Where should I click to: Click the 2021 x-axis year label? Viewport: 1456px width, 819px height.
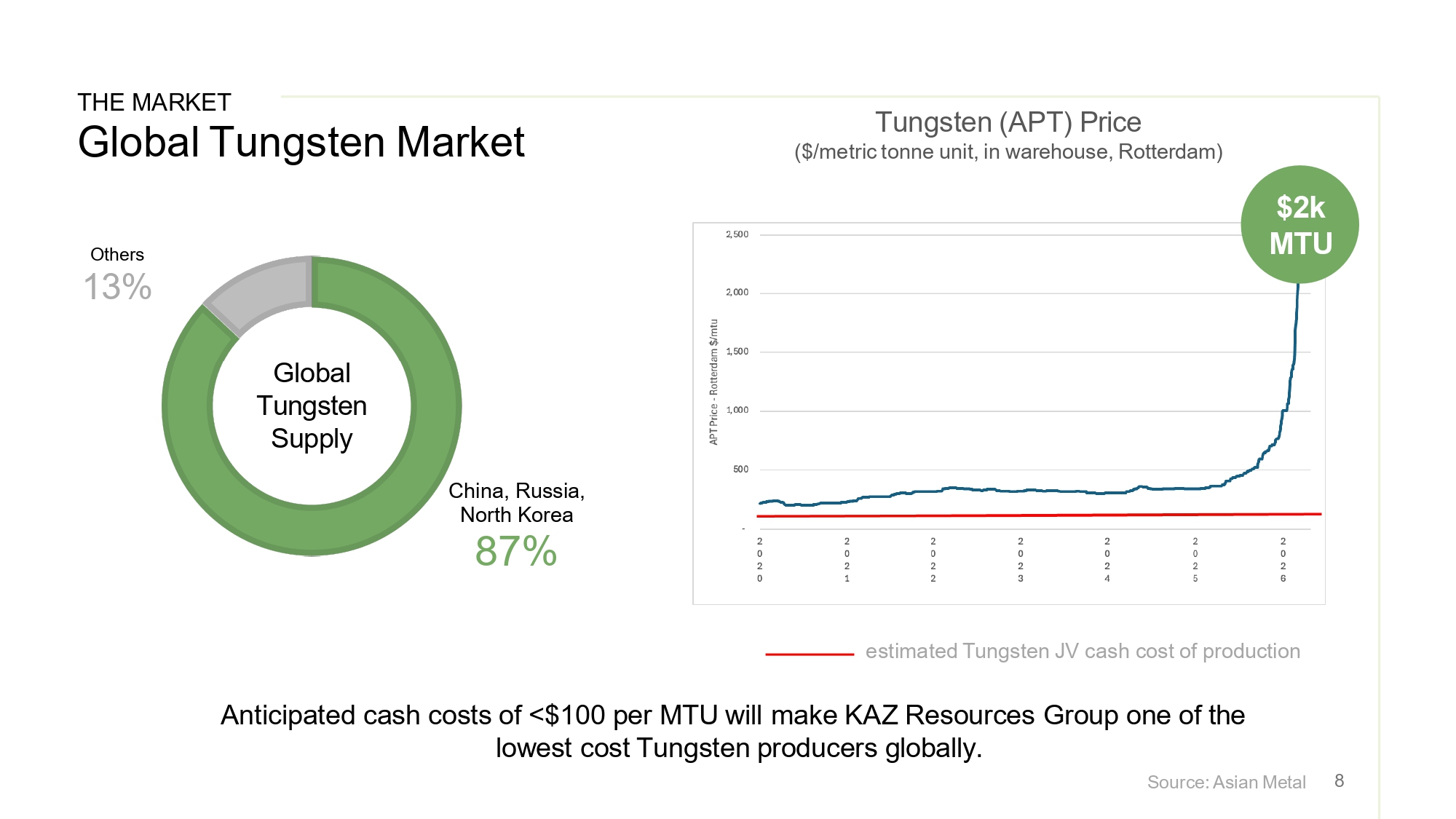pyautogui.click(x=847, y=560)
